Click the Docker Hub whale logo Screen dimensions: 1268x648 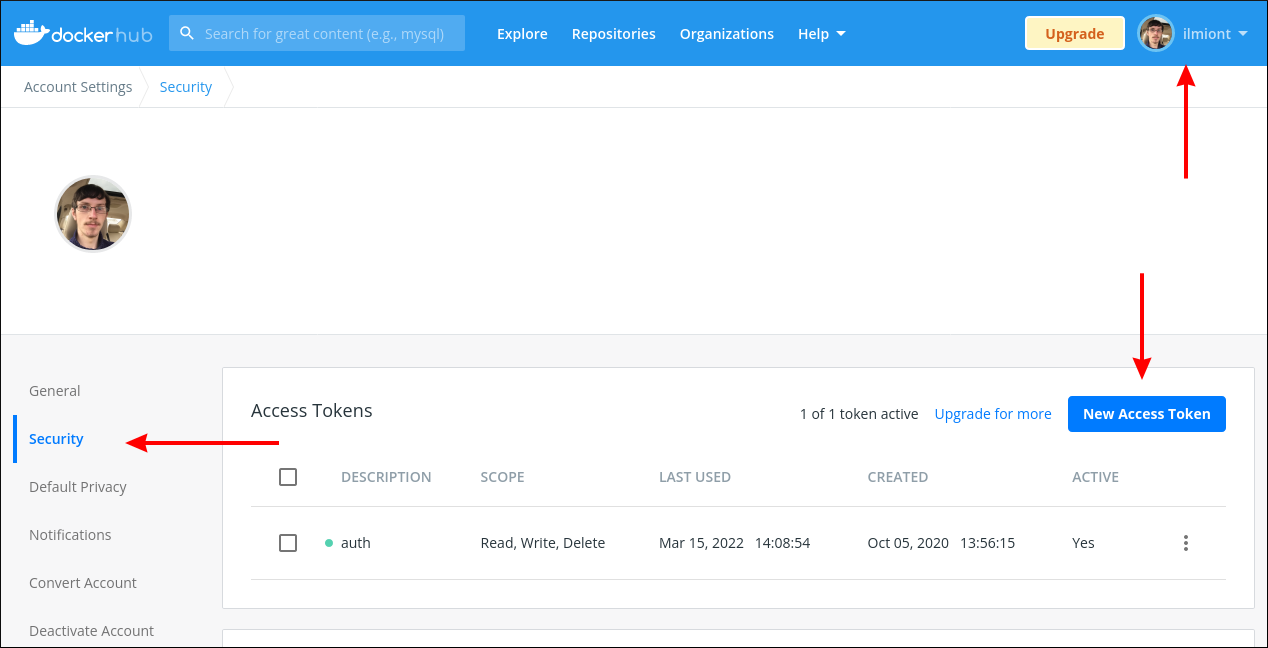[34, 31]
